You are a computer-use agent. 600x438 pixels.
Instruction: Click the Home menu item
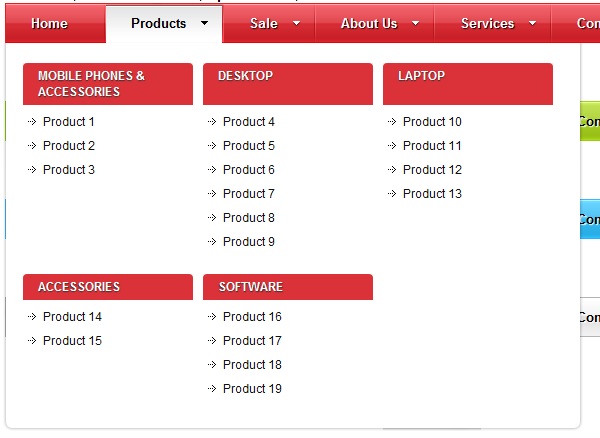tap(49, 23)
